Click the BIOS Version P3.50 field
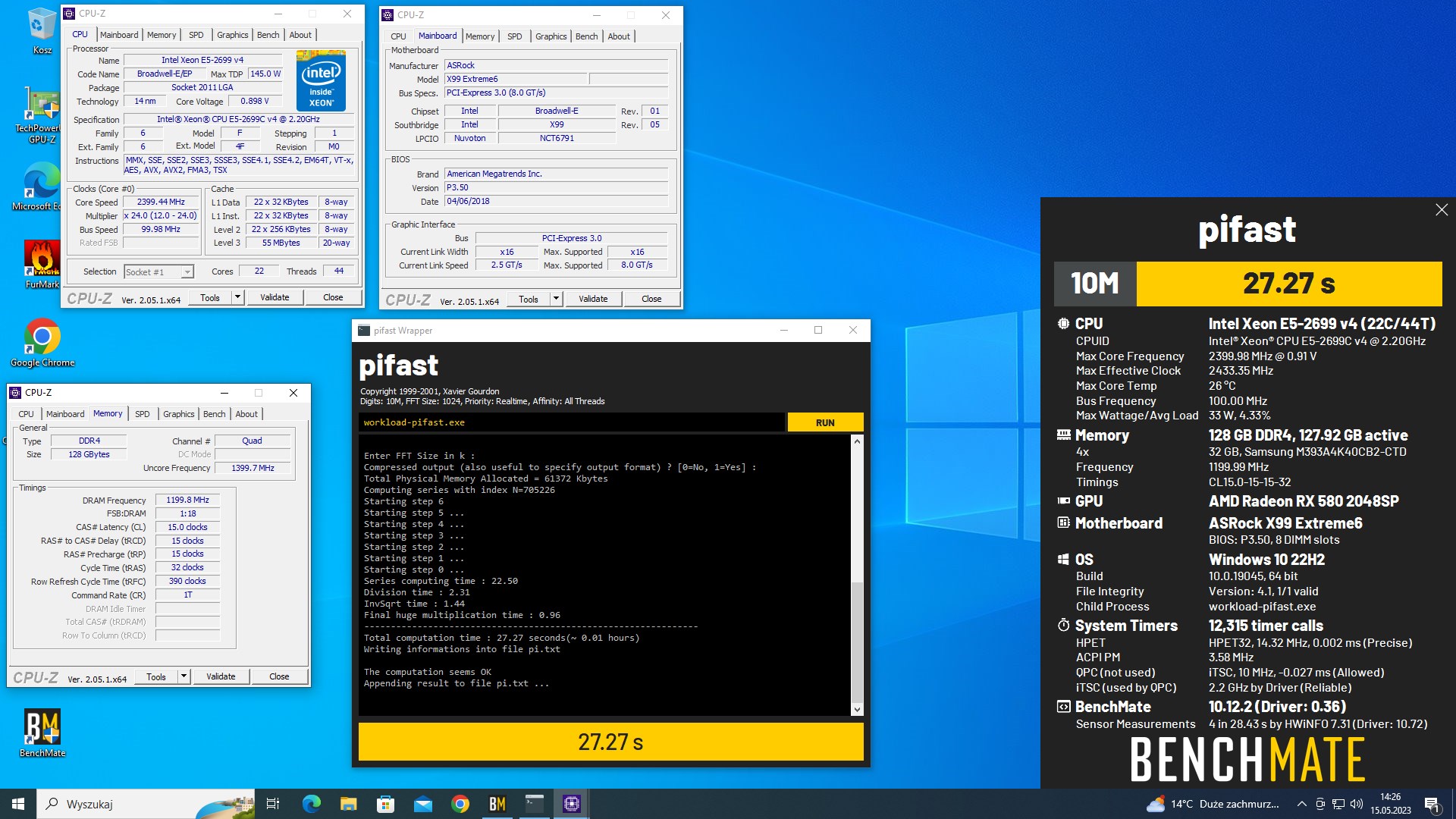The image size is (1456, 819). (x=556, y=187)
